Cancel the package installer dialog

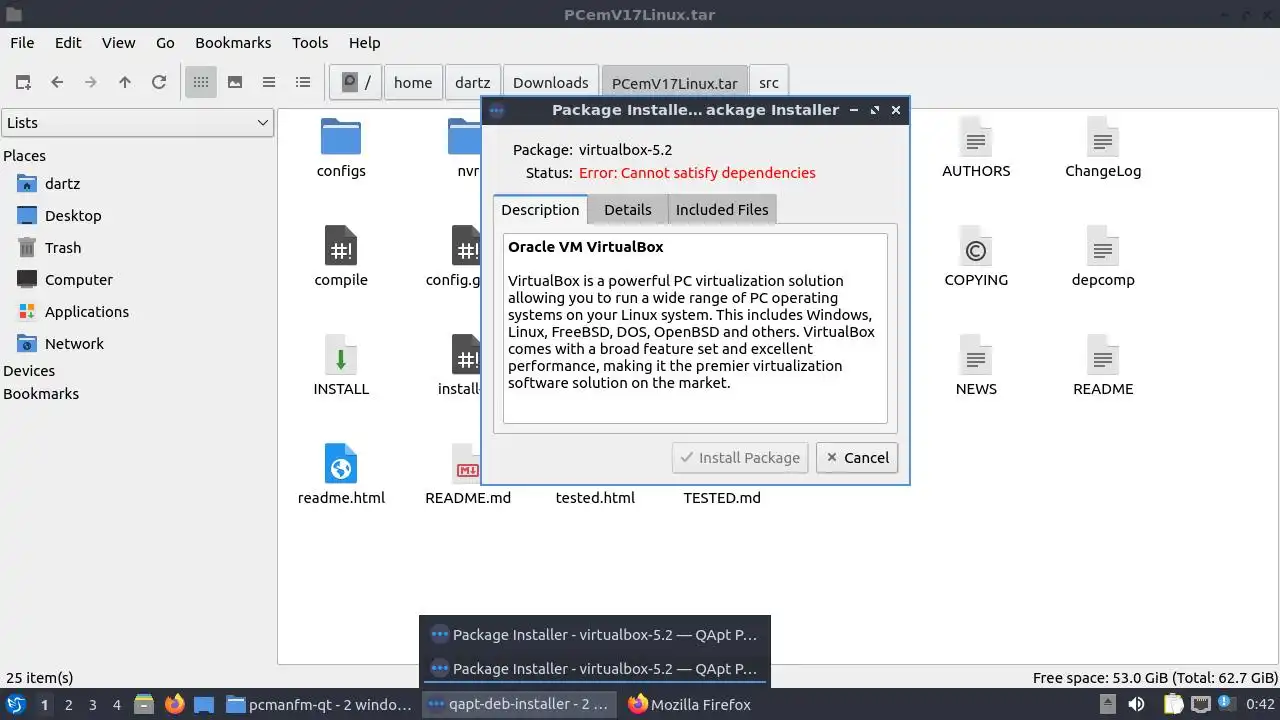(857, 458)
